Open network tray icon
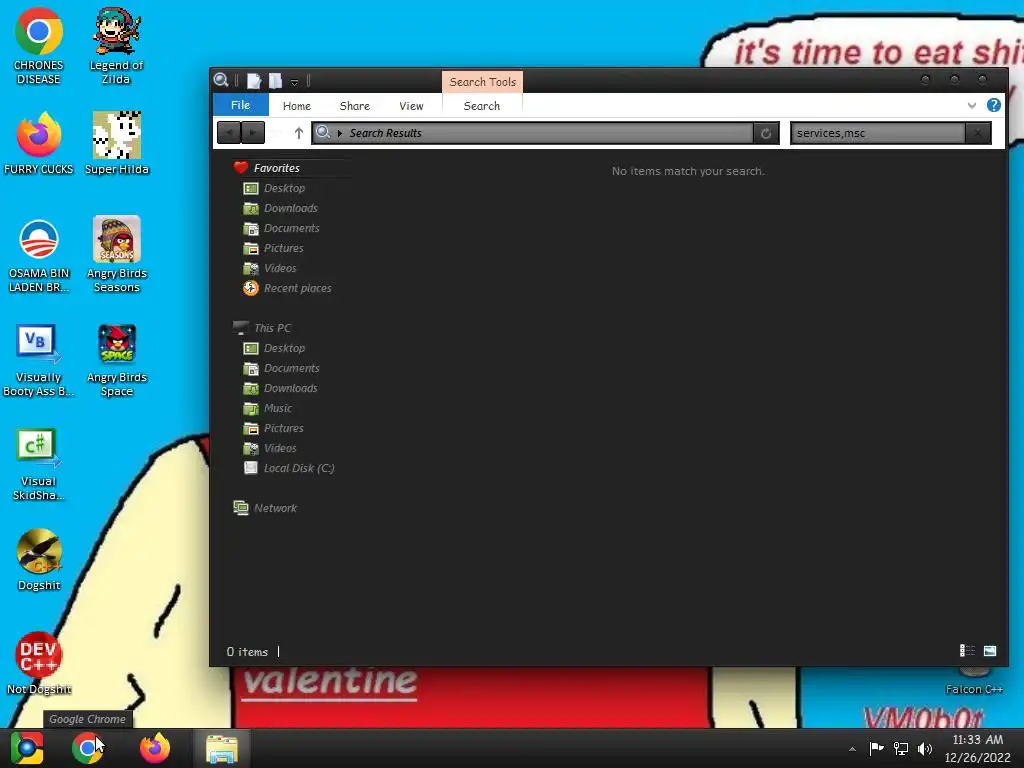The width and height of the screenshot is (1024, 768). tap(901, 748)
